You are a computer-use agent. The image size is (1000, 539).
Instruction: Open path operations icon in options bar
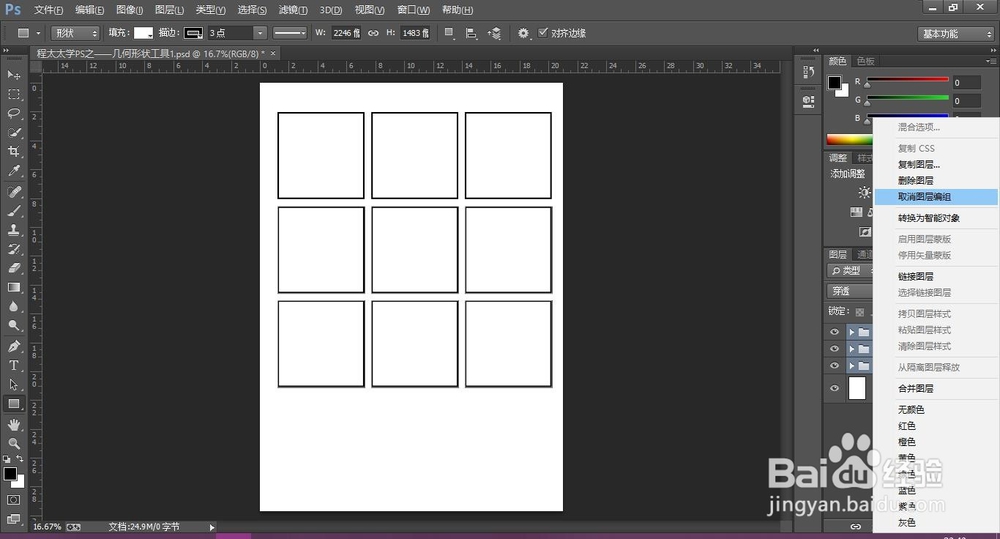tap(449, 33)
